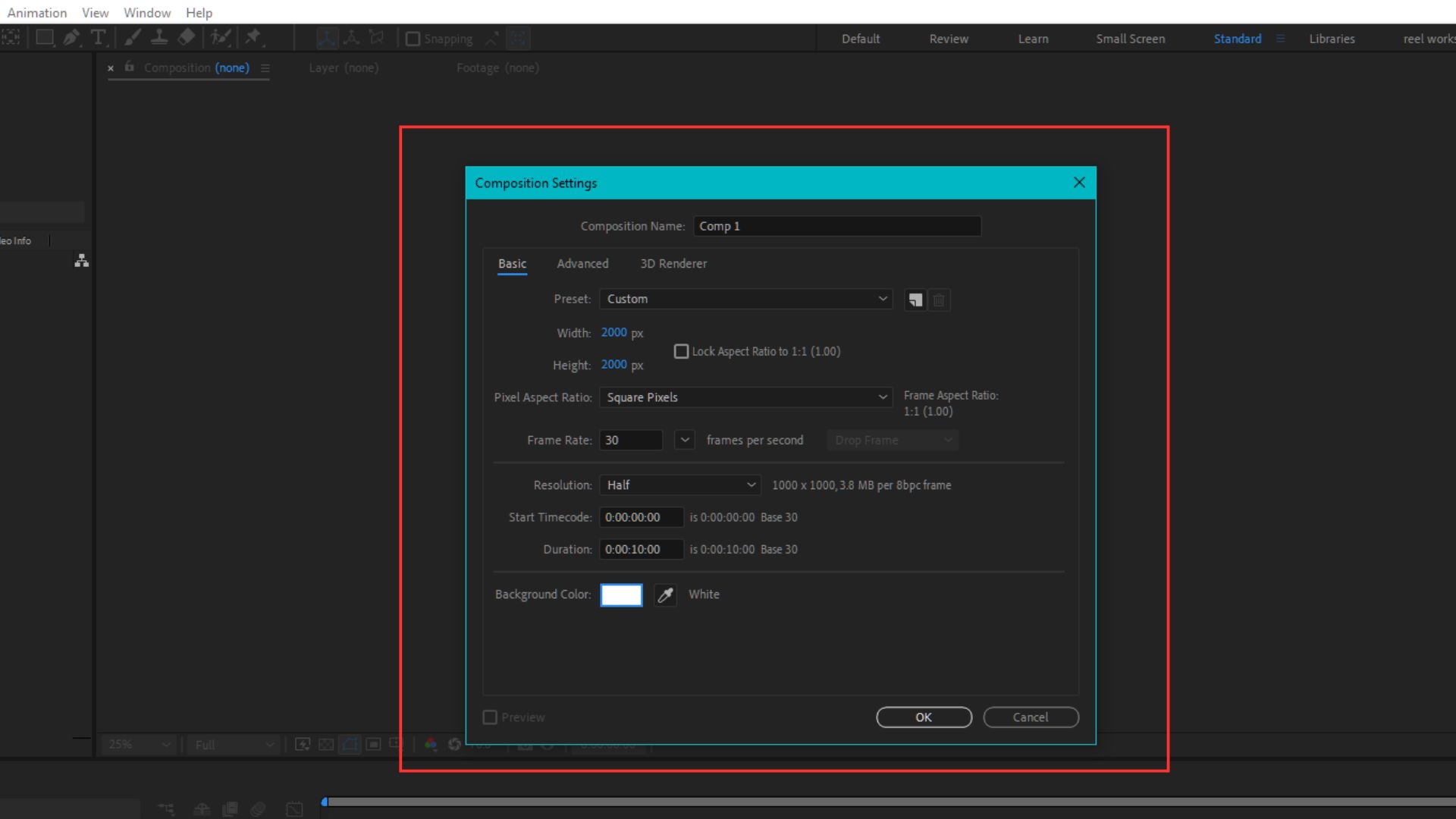Switch to the Advanced tab

pos(582,263)
